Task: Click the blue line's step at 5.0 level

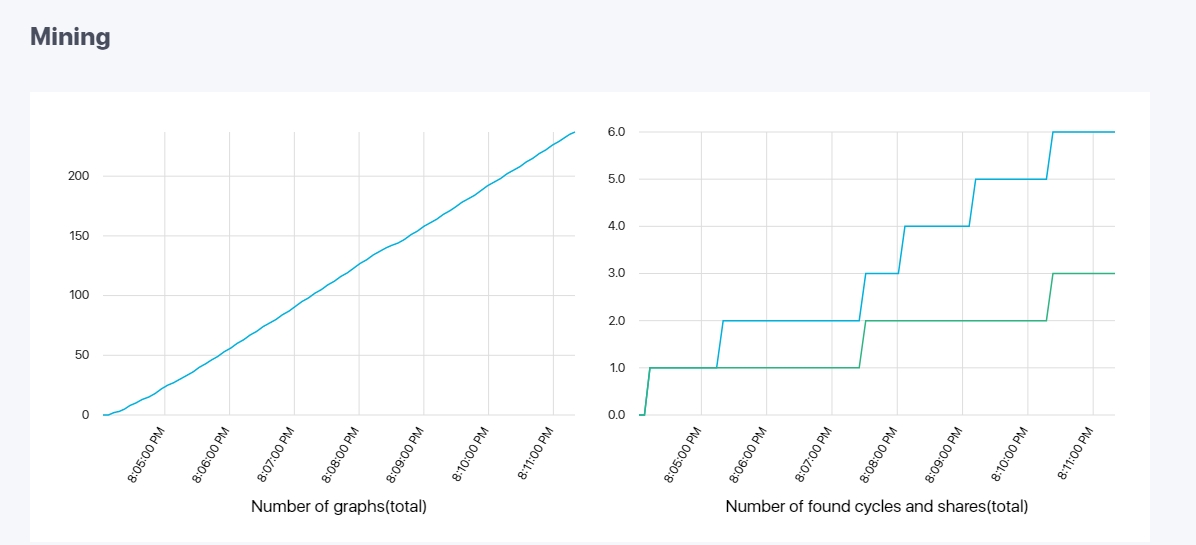Action: (1011, 179)
